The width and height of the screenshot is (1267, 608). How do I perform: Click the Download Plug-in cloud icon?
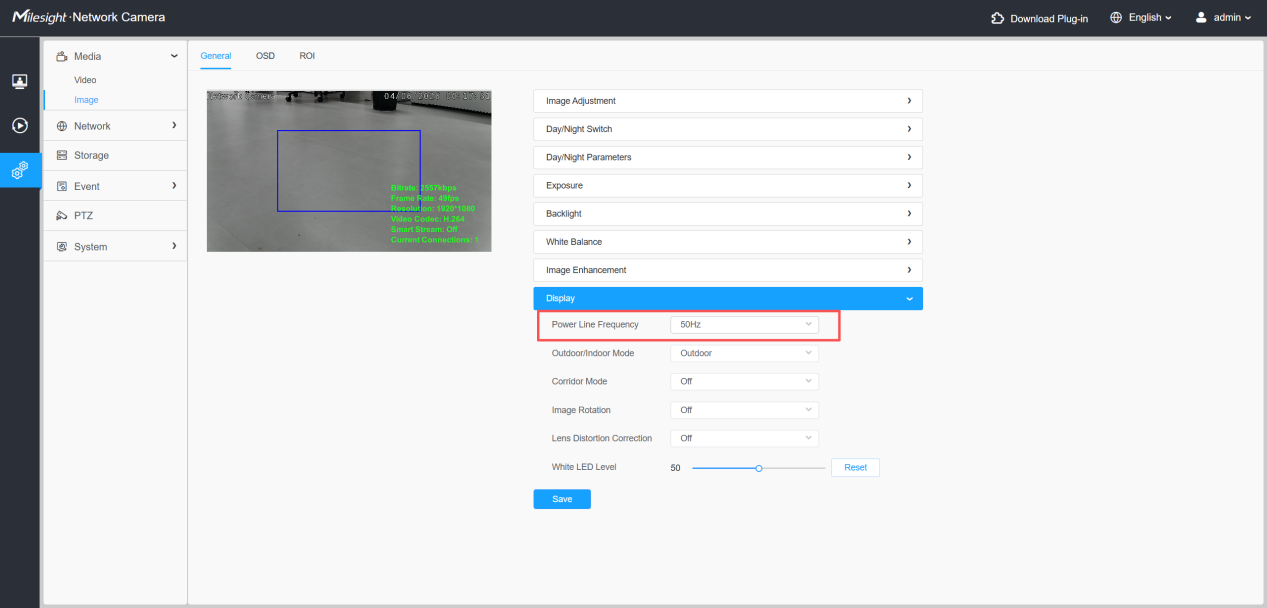point(997,18)
